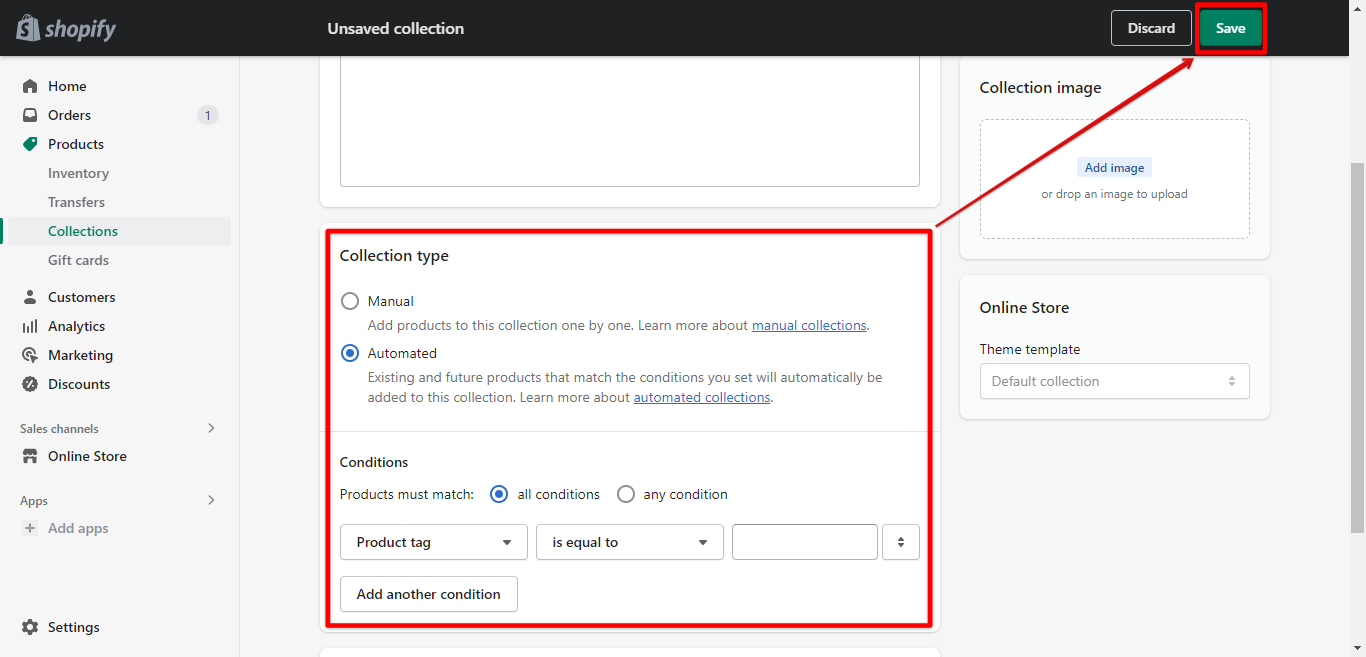The width and height of the screenshot is (1366, 657).
Task: Go to Collections in the sidebar
Action: coord(83,231)
